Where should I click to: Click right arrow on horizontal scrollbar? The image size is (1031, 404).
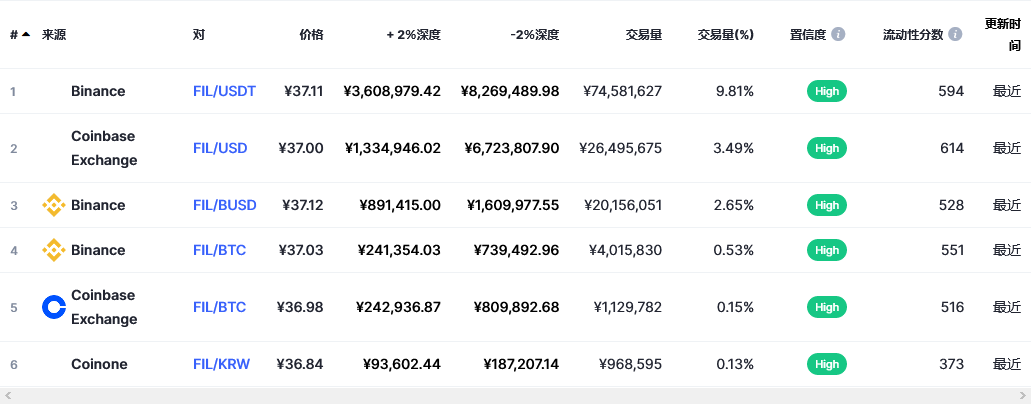coord(1022,396)
